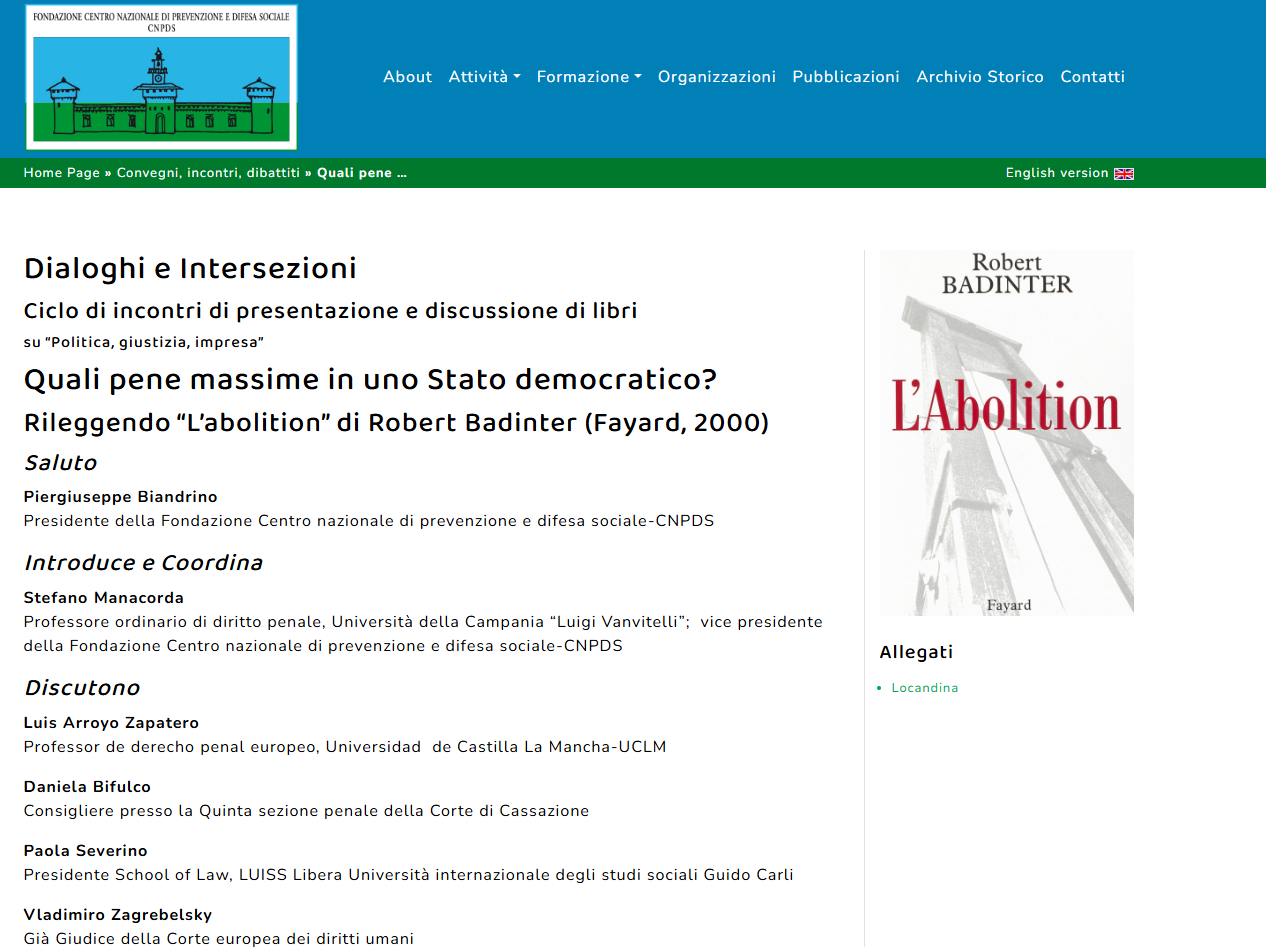
Task: Click the L'Abolition book cover image
Action: [1006, 432]
